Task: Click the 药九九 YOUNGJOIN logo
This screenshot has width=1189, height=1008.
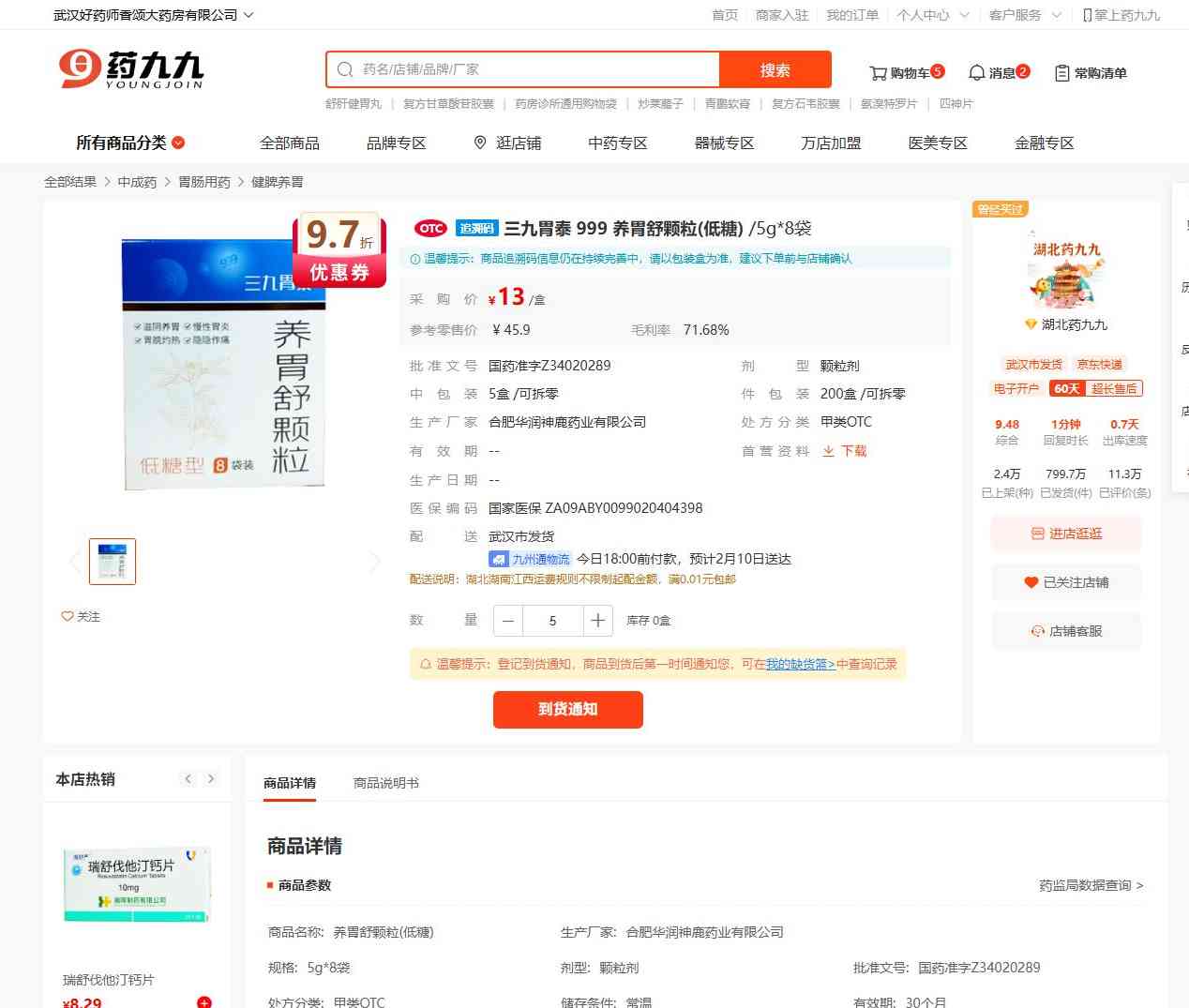Action: [131, 69]
